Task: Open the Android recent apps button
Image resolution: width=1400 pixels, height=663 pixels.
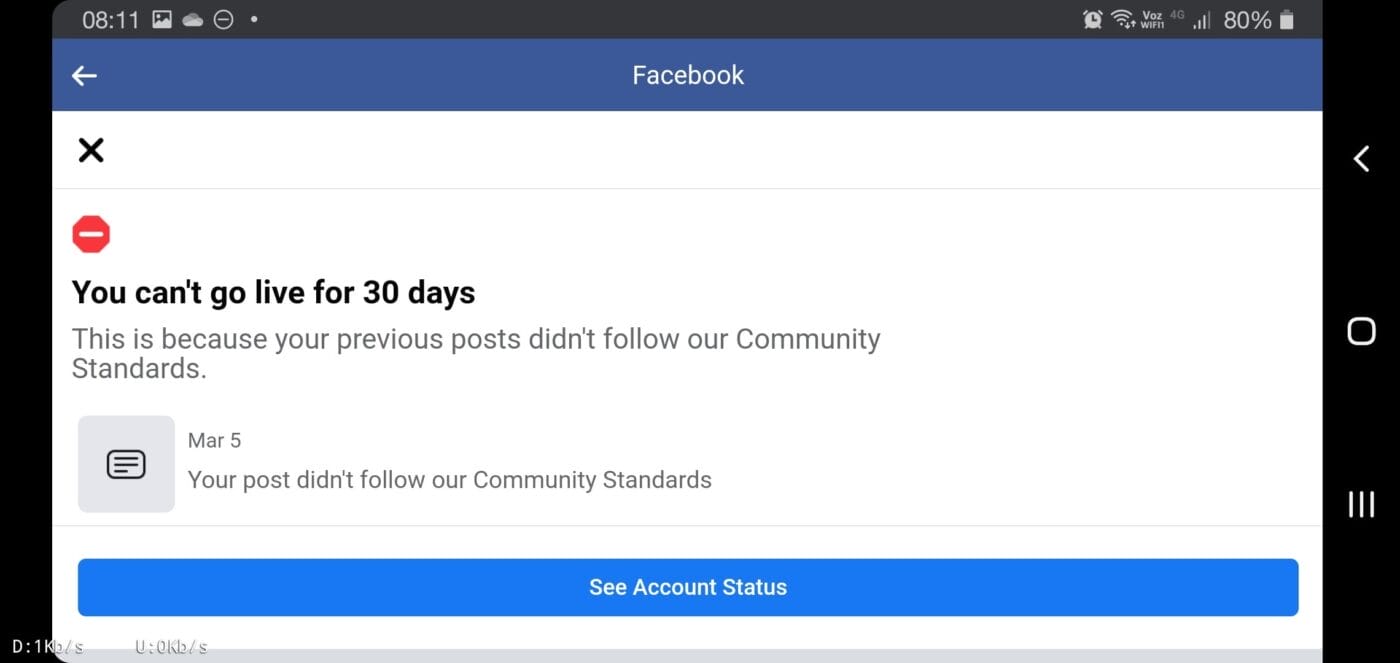Action: coord(1361,504)
